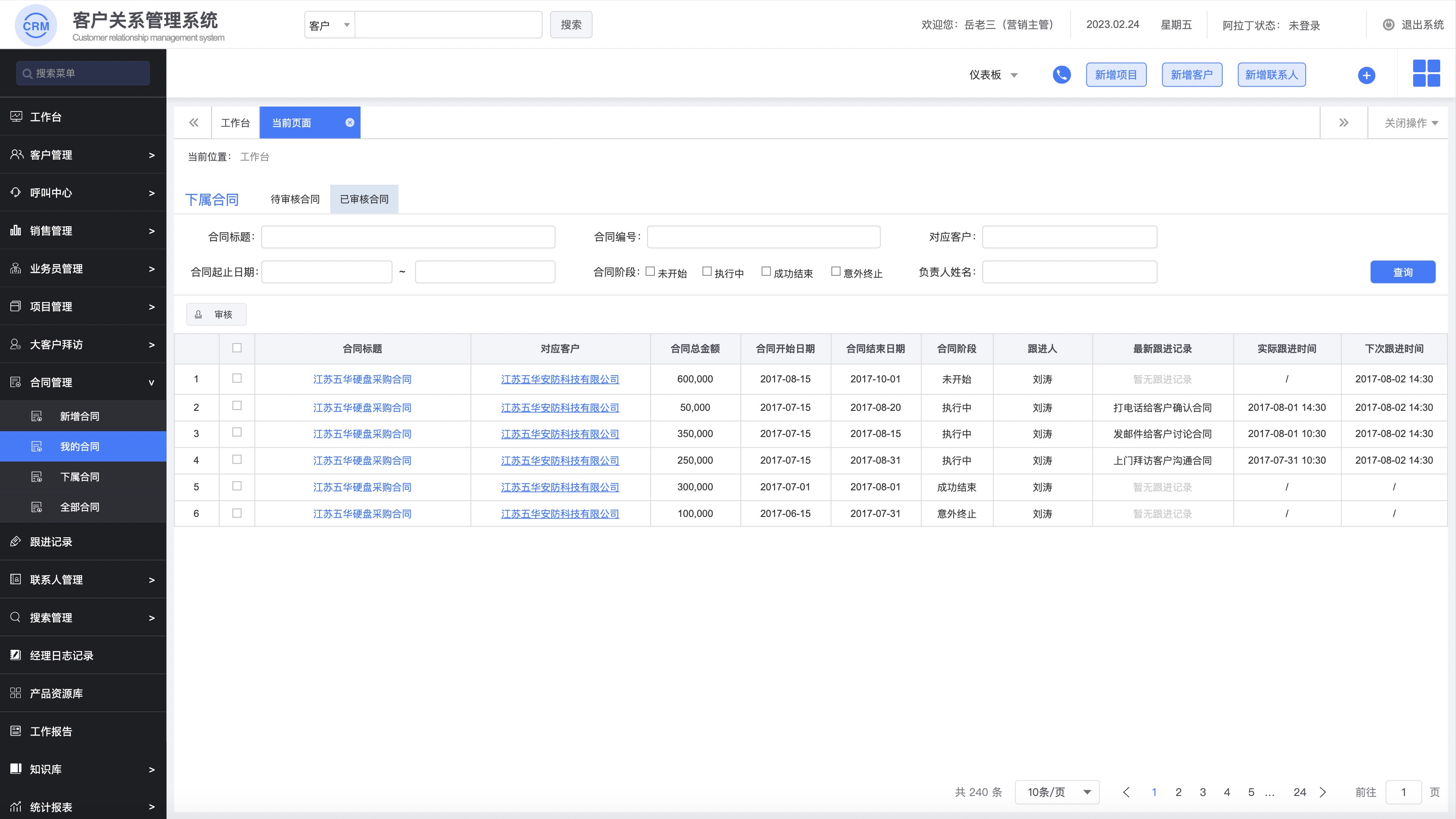Click the CRM logo icon
Image resolution: width=1456 pixels, height=819 pixels.
coord(36,25)
